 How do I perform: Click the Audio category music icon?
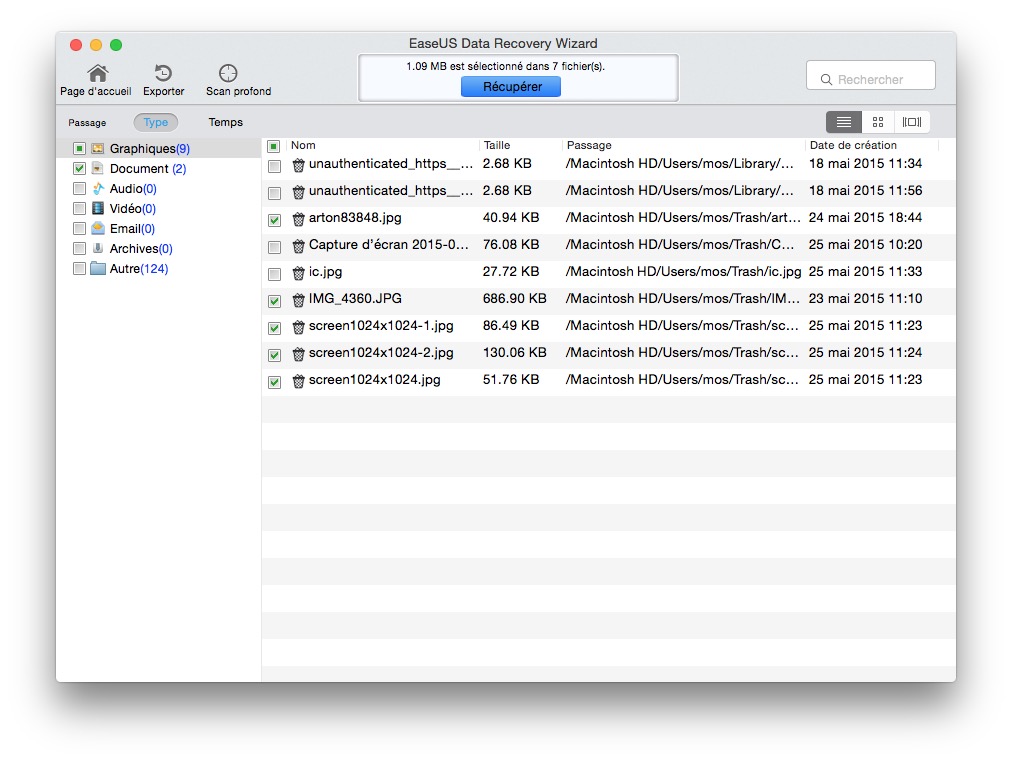point(97,188)
